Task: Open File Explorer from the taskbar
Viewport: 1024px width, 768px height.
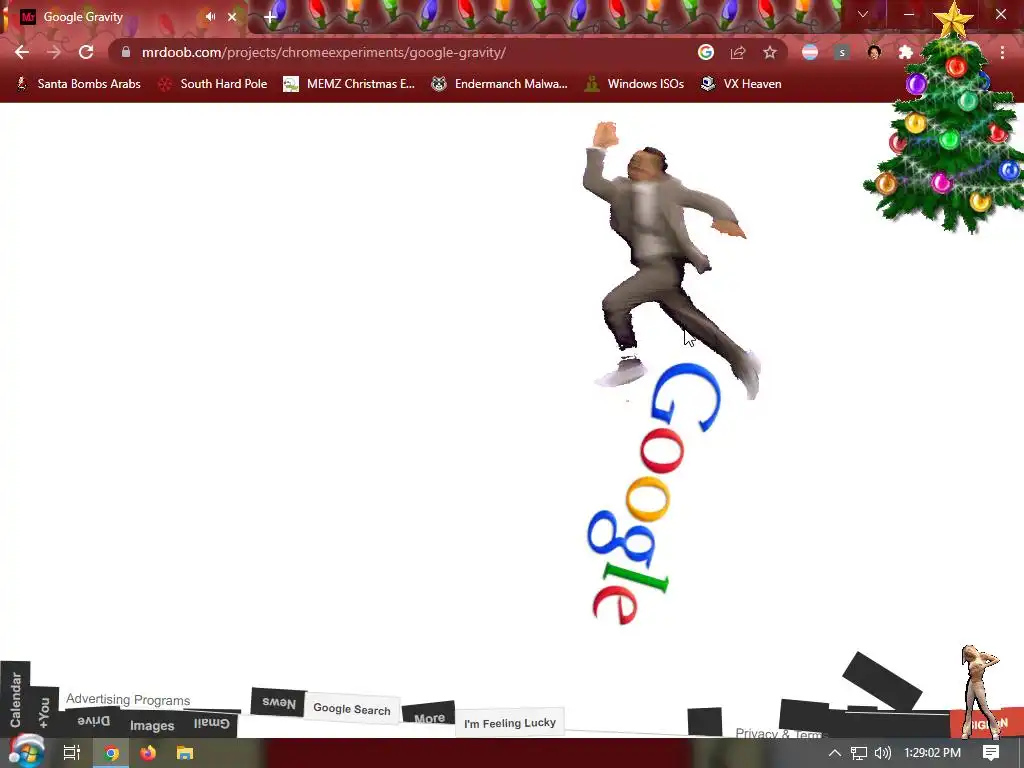Action: pos(185,753)
